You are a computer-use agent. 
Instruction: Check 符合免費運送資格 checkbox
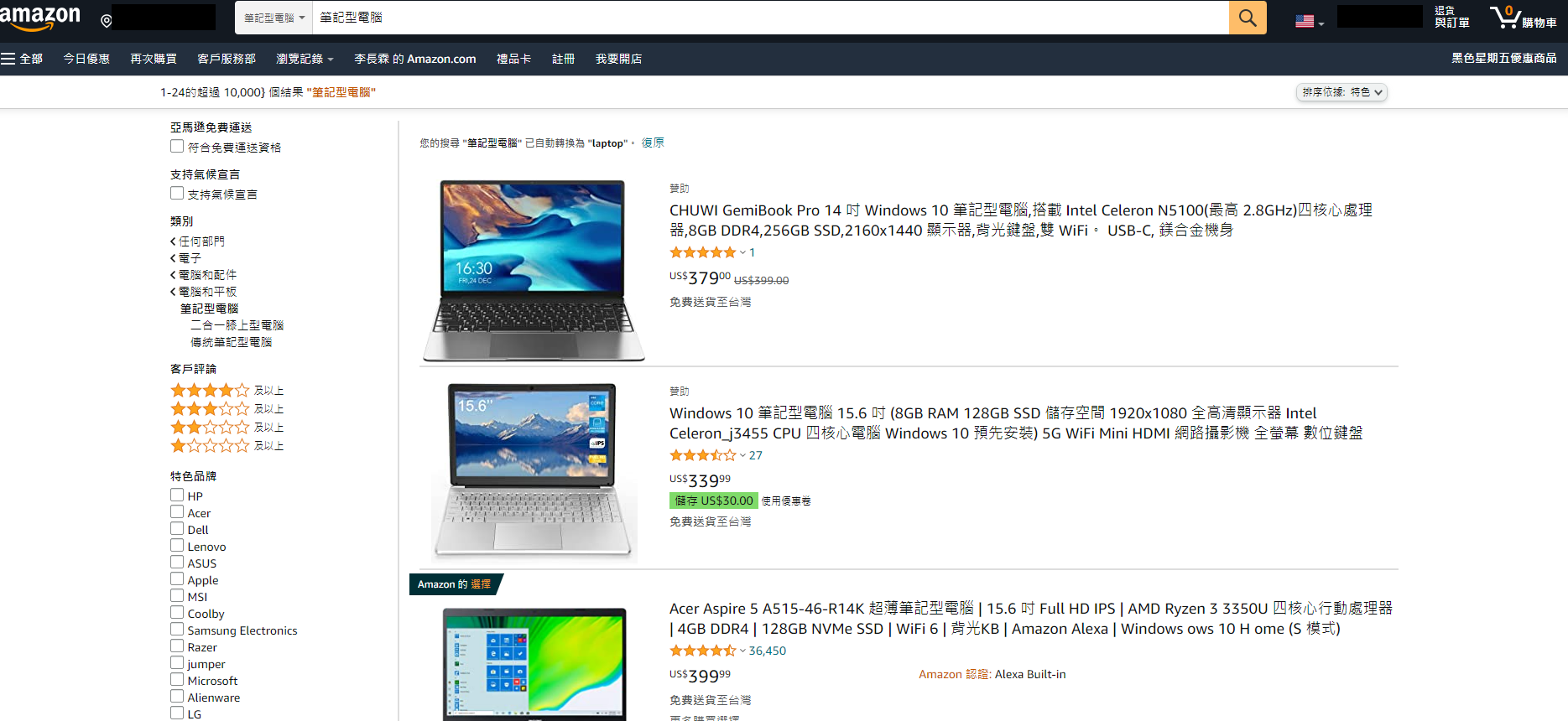(x=177, y=146)
